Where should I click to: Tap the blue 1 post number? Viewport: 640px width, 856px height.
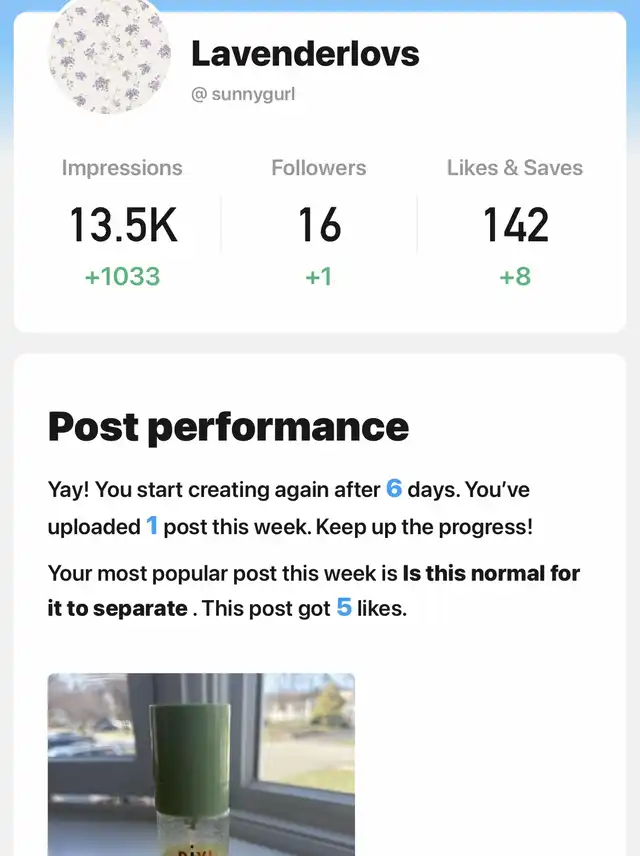tap(152, 526)
